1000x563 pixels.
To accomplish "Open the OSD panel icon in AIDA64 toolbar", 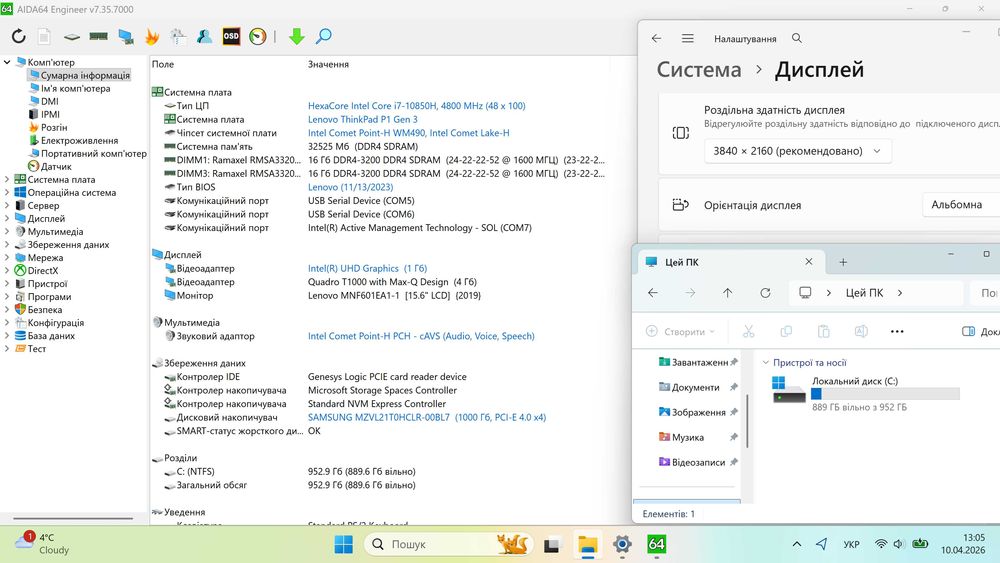I will [231, 36].
